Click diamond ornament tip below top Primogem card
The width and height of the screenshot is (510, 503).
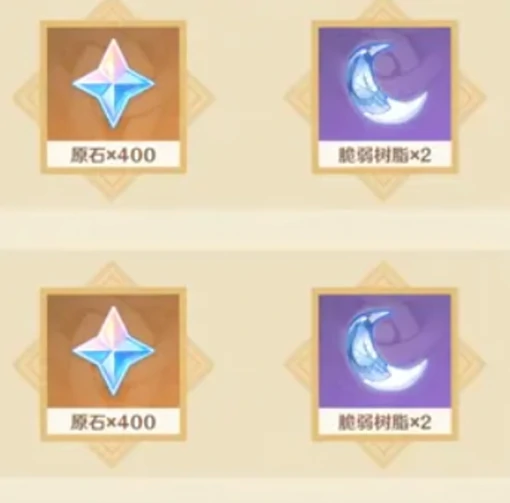[112, 188]
